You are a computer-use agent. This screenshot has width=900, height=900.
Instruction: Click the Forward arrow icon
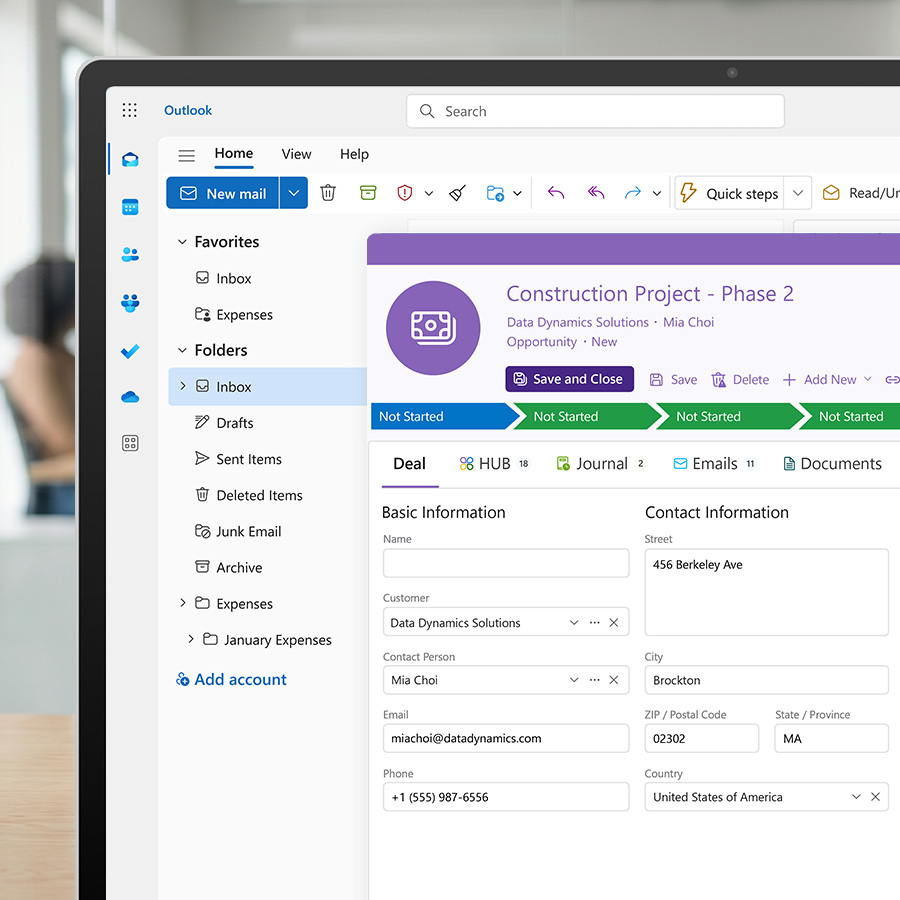633,192
